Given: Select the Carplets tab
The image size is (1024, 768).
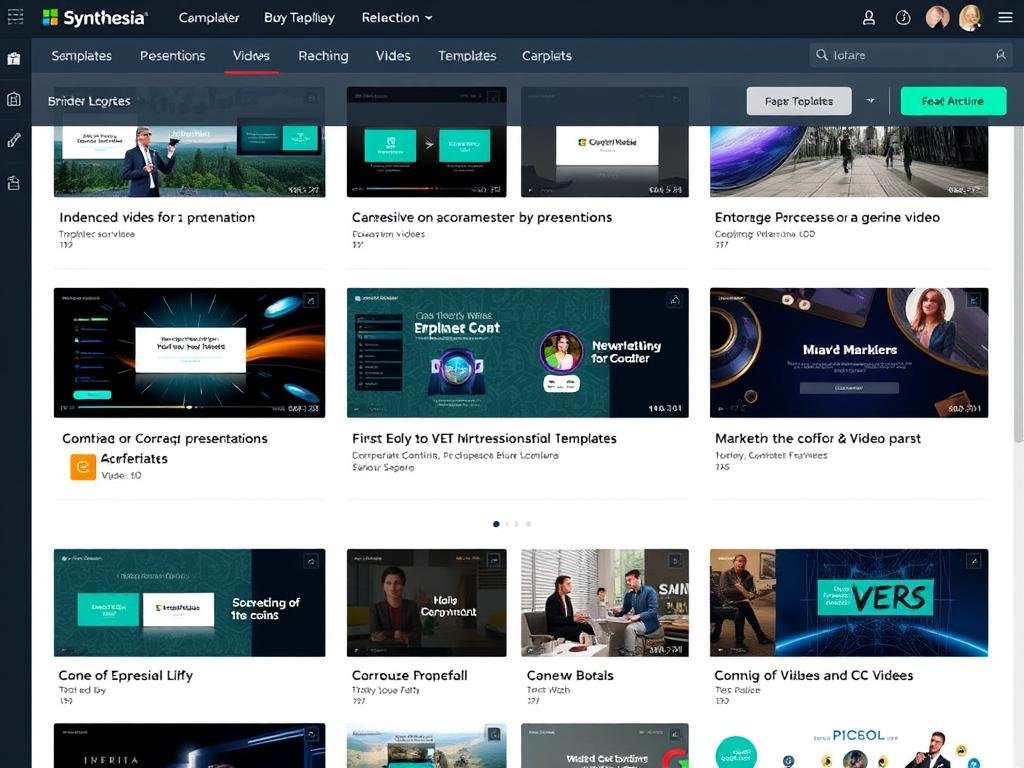Looking at the screenshot, I should (546, 56).
